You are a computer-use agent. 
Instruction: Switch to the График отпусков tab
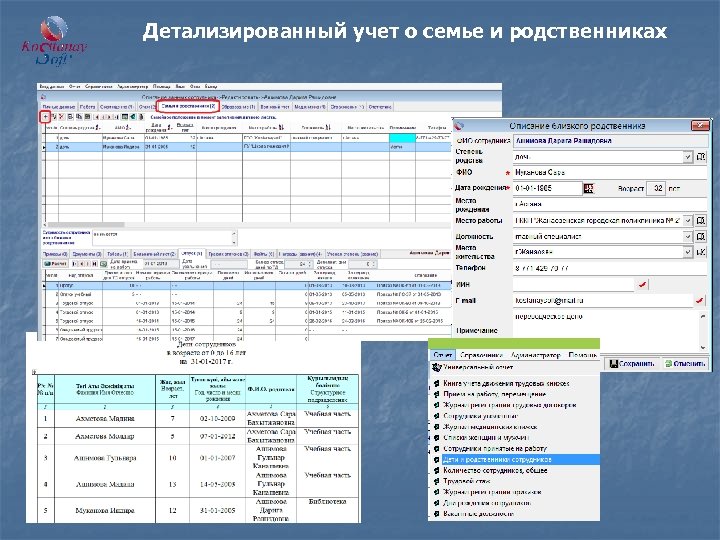(x=228, y=253)
